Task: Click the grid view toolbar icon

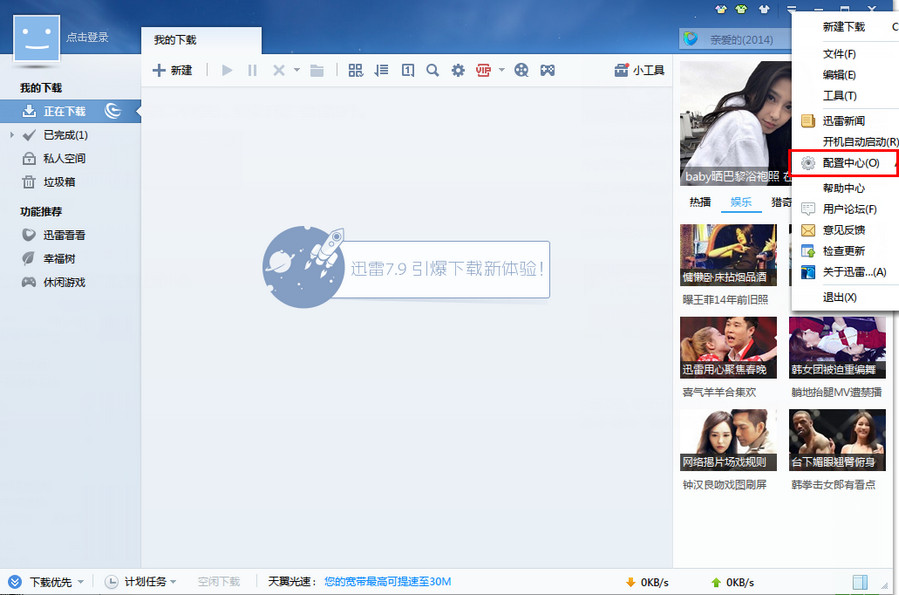Action: 356,70
